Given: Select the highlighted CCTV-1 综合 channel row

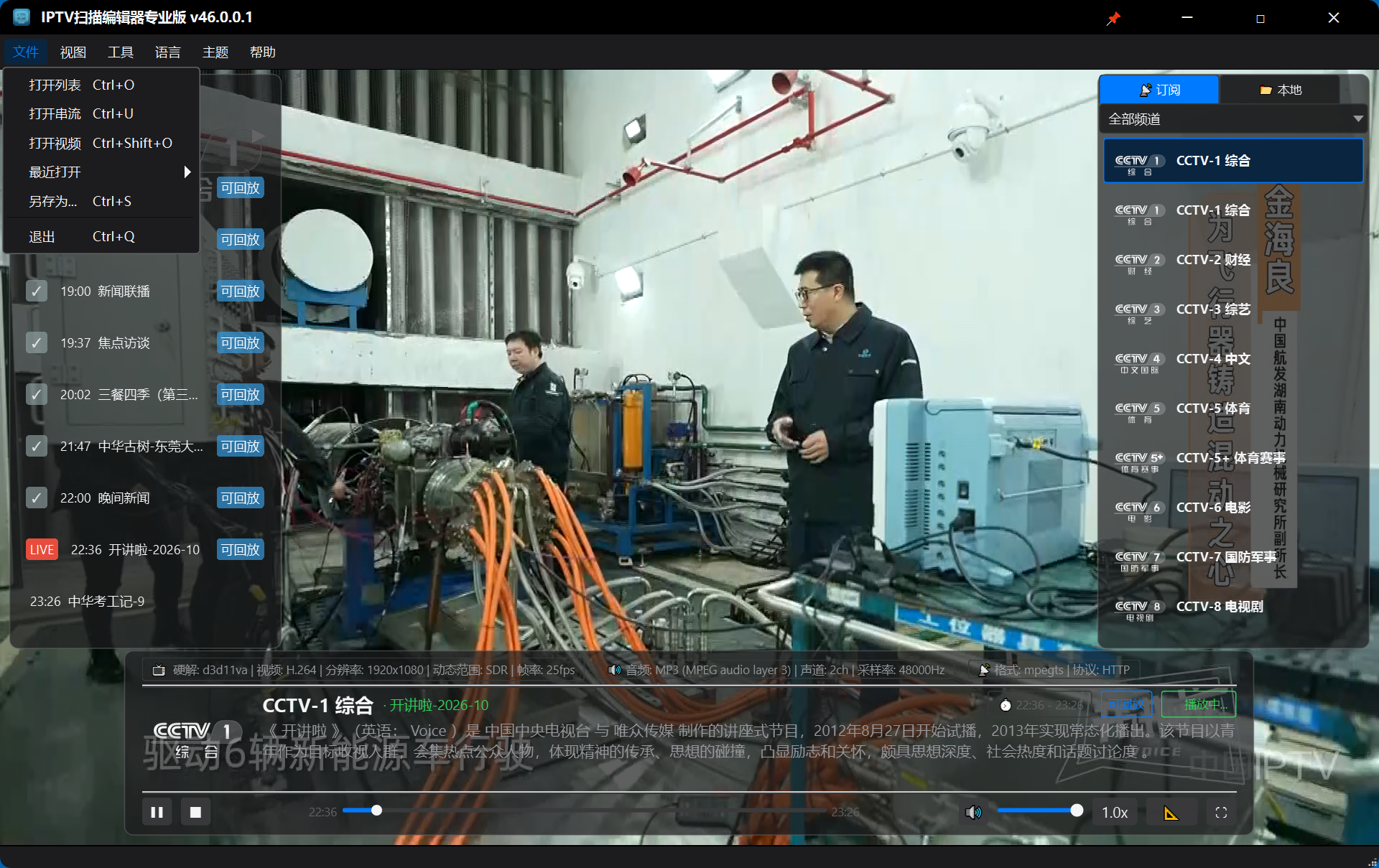Looking at the screenshot, I should (1233, 160).
